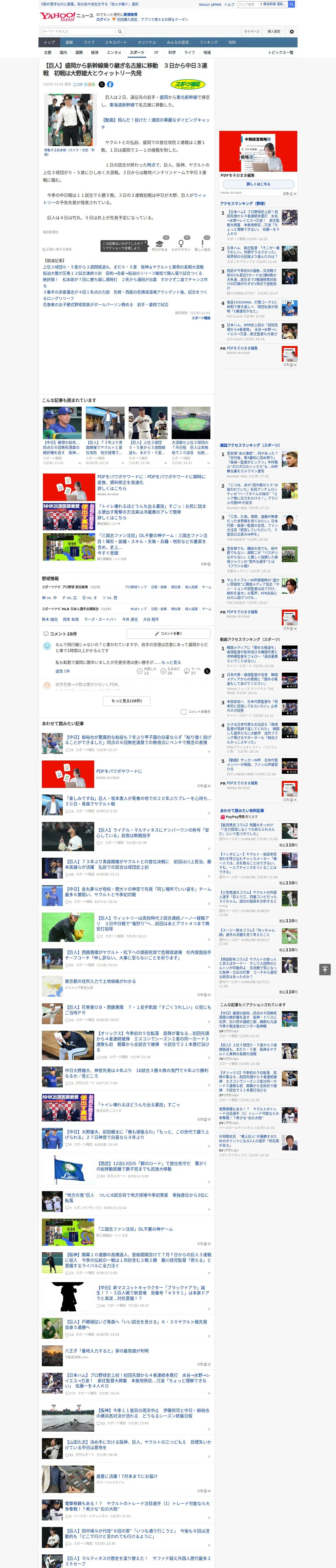This screenshot has height=1568, width=336.
Task: Open settings via the gear icon
Action: point(292,32)
